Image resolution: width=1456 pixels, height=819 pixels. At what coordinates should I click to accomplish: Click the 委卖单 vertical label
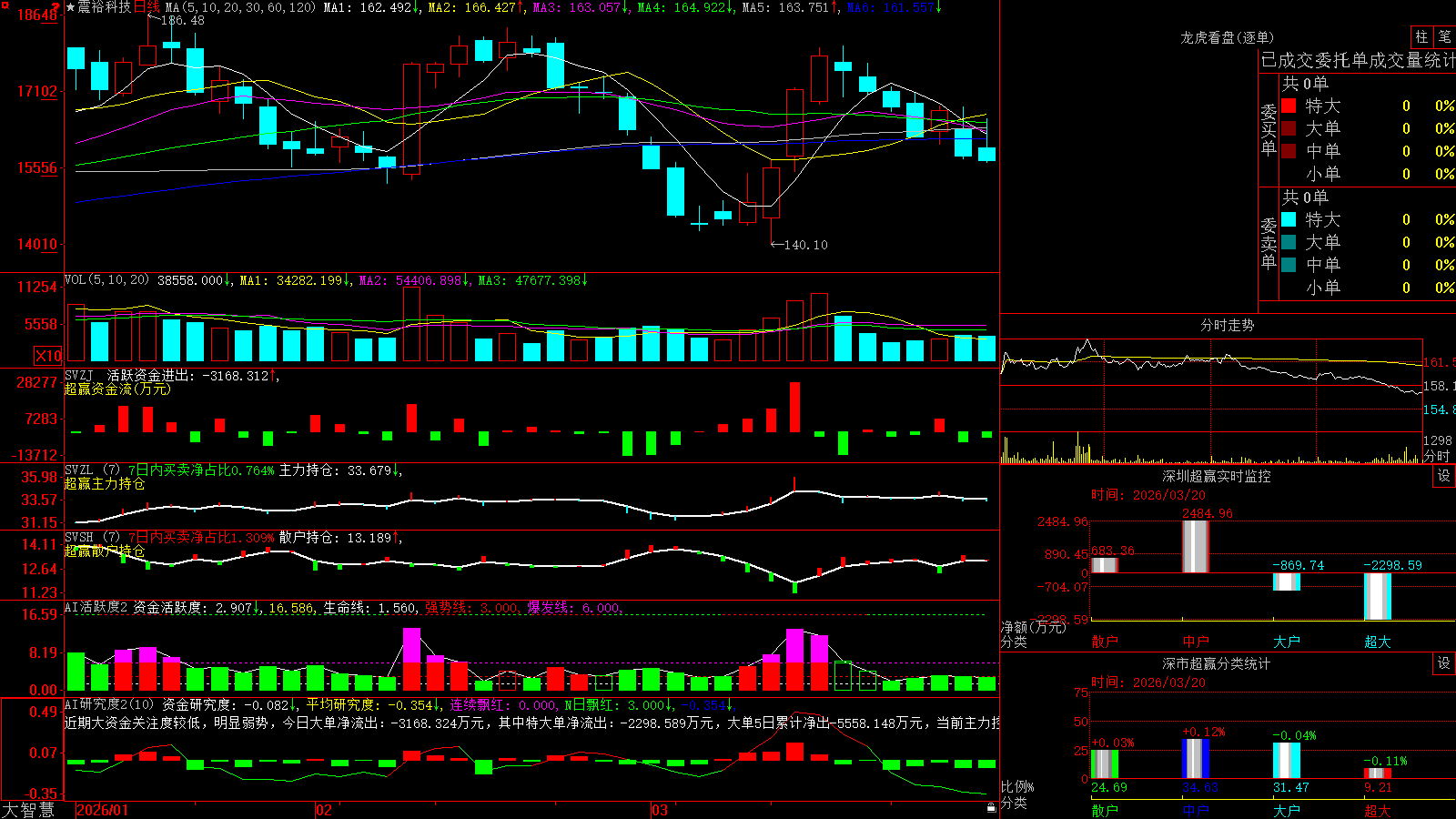pos(1269,243)
